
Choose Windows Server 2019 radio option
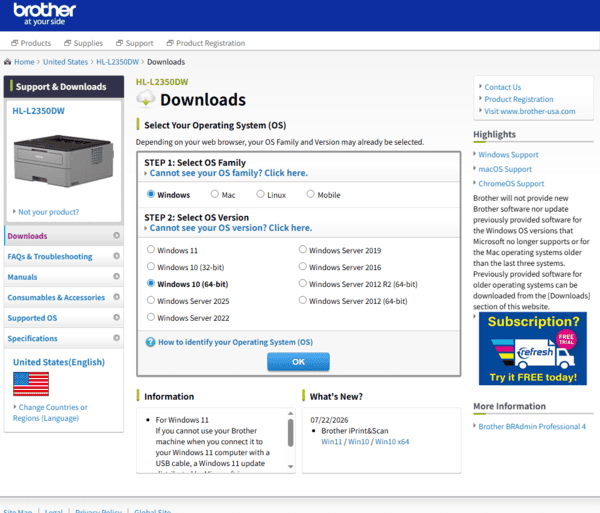[303, 250]
